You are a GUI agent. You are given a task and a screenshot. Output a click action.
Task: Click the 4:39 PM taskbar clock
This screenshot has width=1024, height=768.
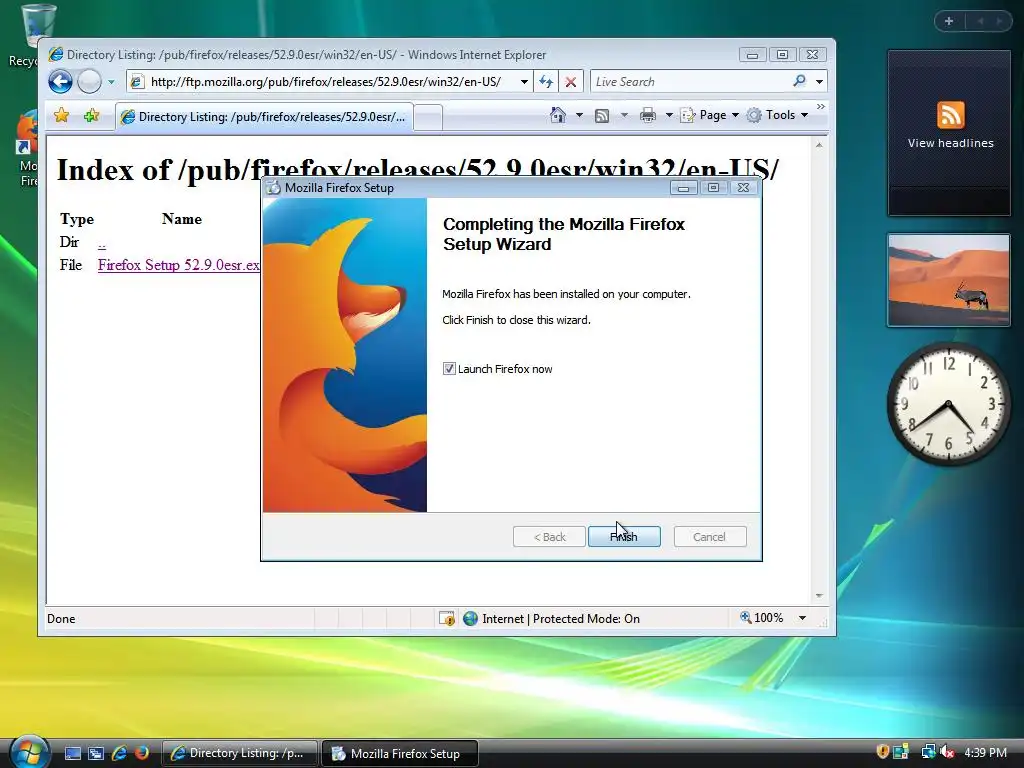click(985, 753)
